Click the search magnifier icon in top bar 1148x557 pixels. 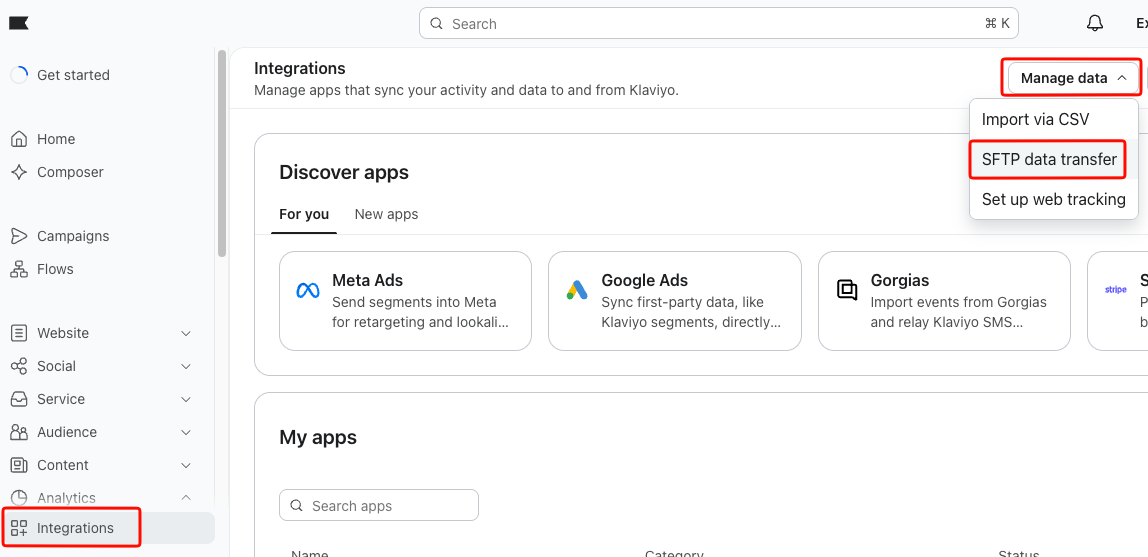[436, 23]
